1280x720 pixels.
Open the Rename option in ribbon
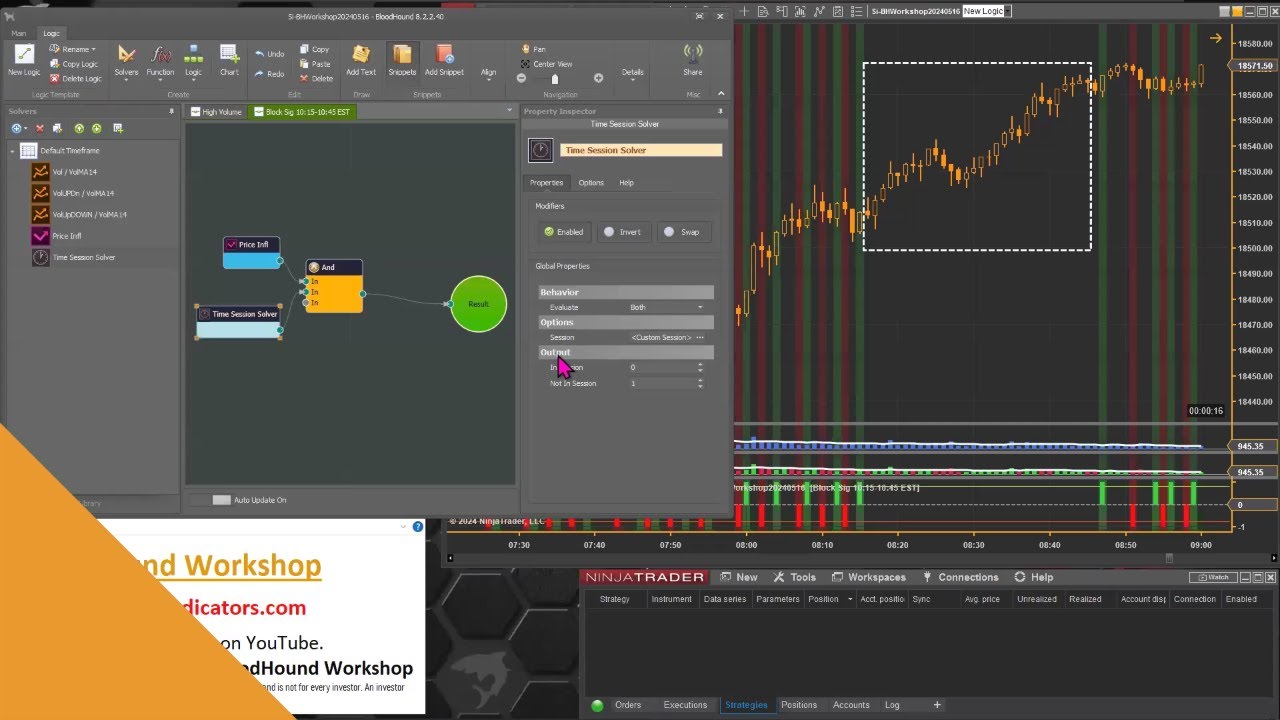[73, 49]
